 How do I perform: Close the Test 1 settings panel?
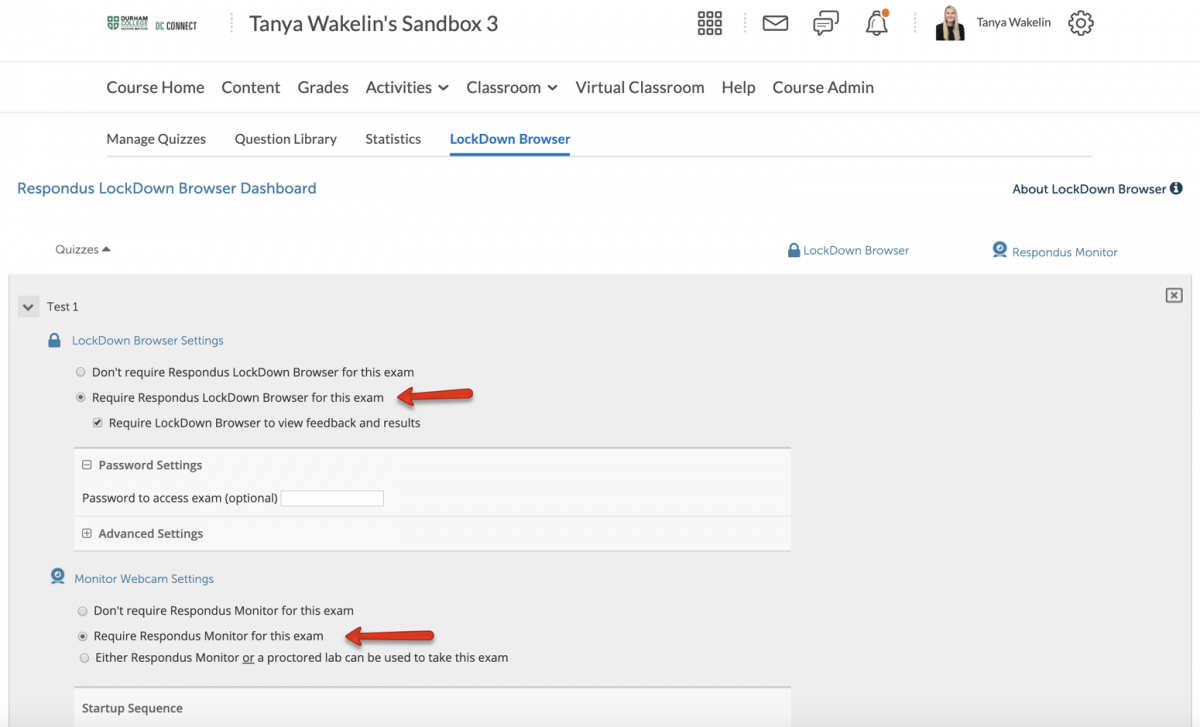[1174, 295]
